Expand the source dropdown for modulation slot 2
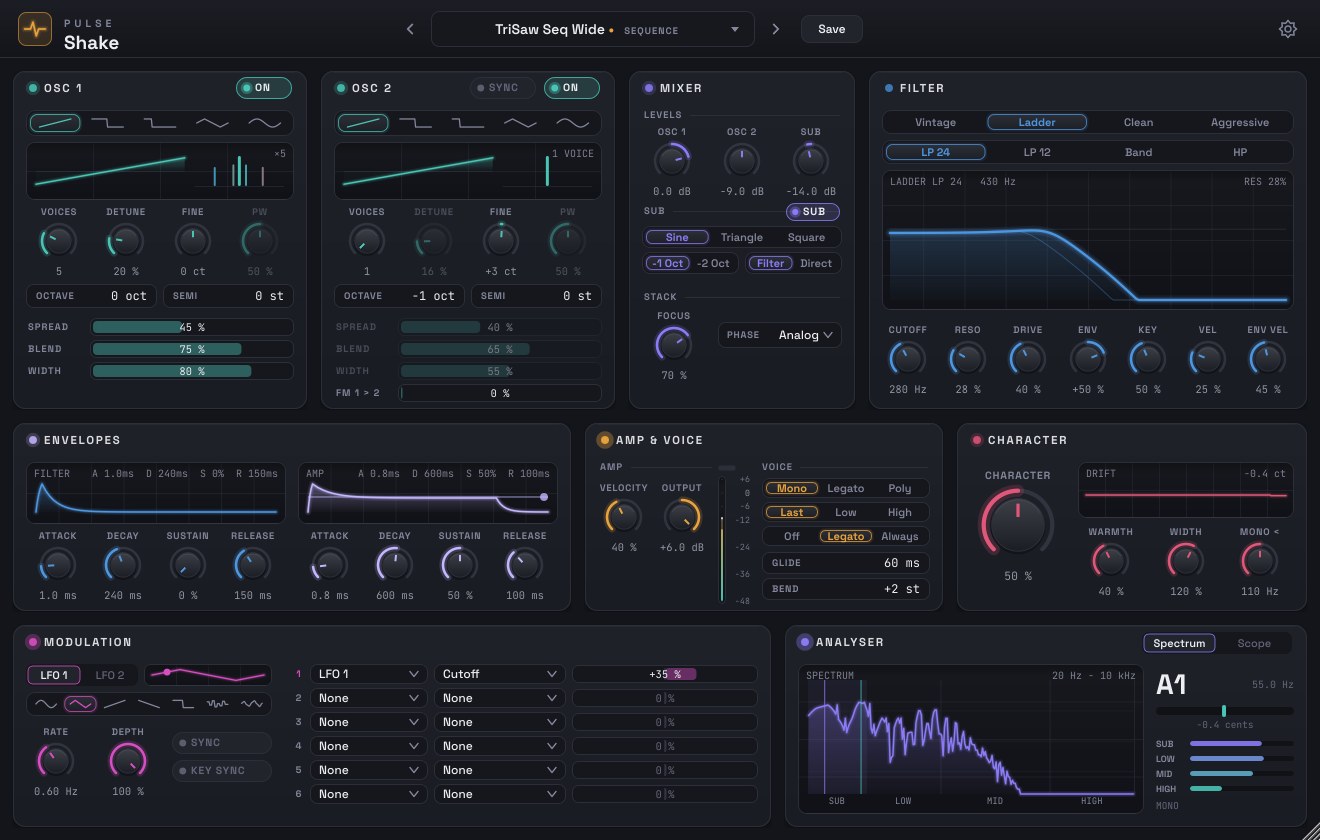The image size is (1320, 840). 369,698
